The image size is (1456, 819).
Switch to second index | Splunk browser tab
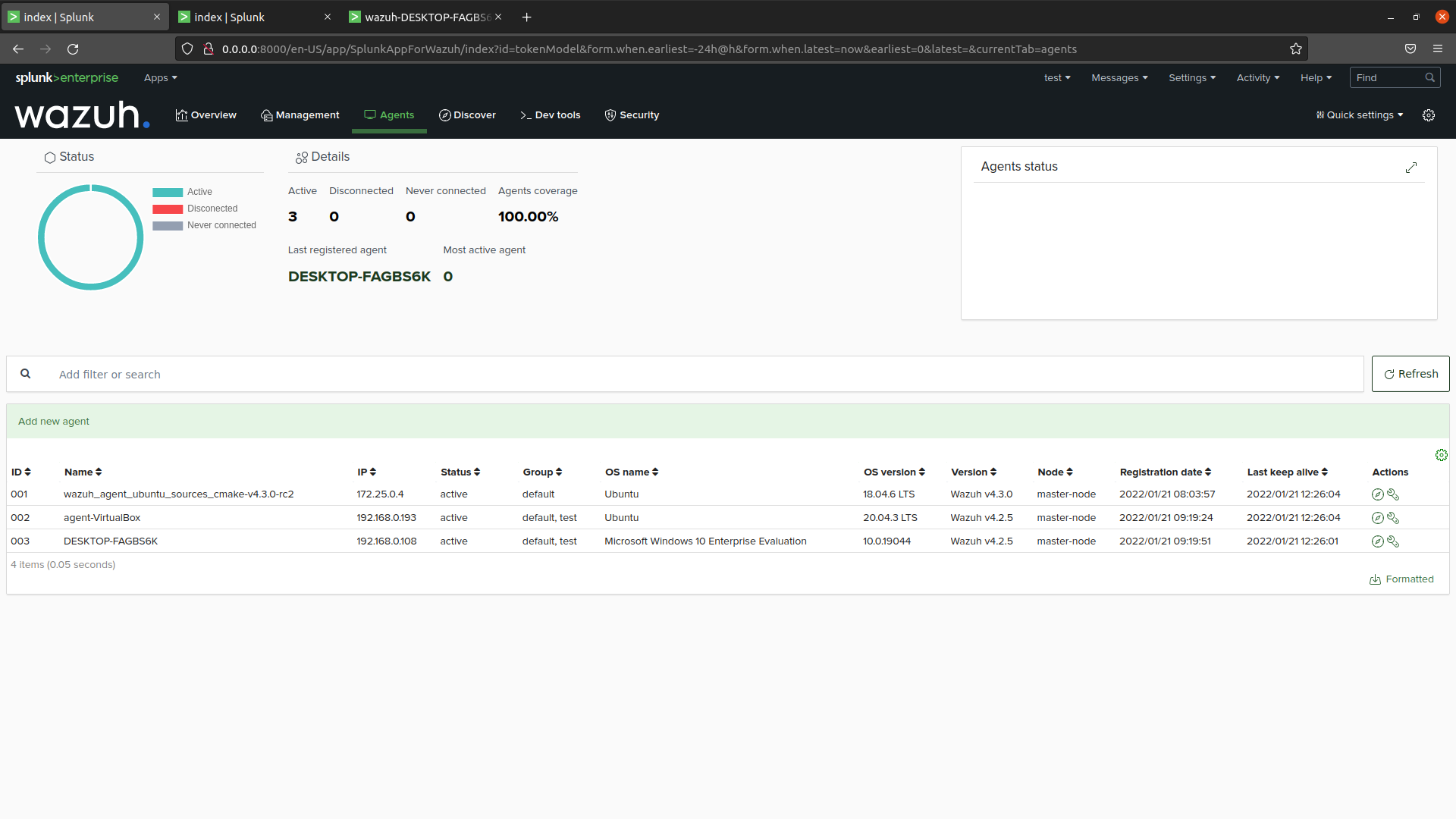tap(254, 17)
